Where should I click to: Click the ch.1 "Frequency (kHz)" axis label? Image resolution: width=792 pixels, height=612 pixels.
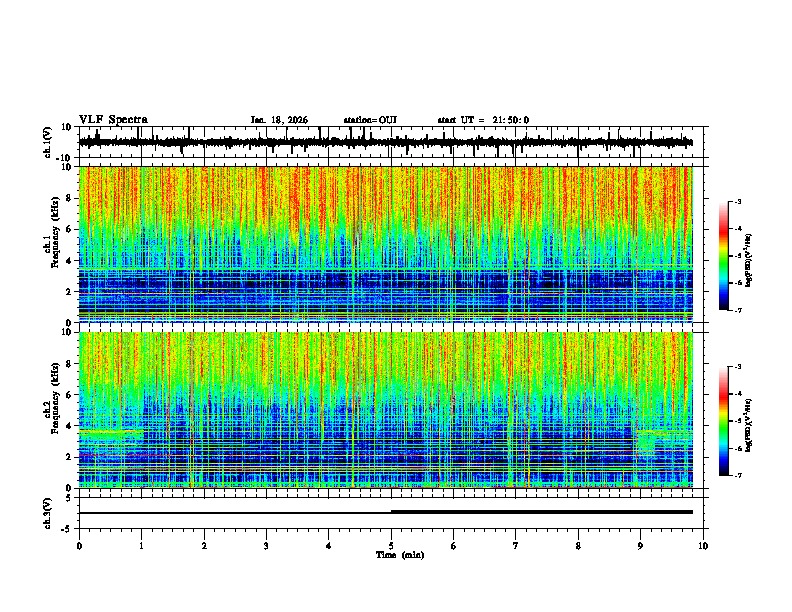pyautogui.click(x=55, y=232)
